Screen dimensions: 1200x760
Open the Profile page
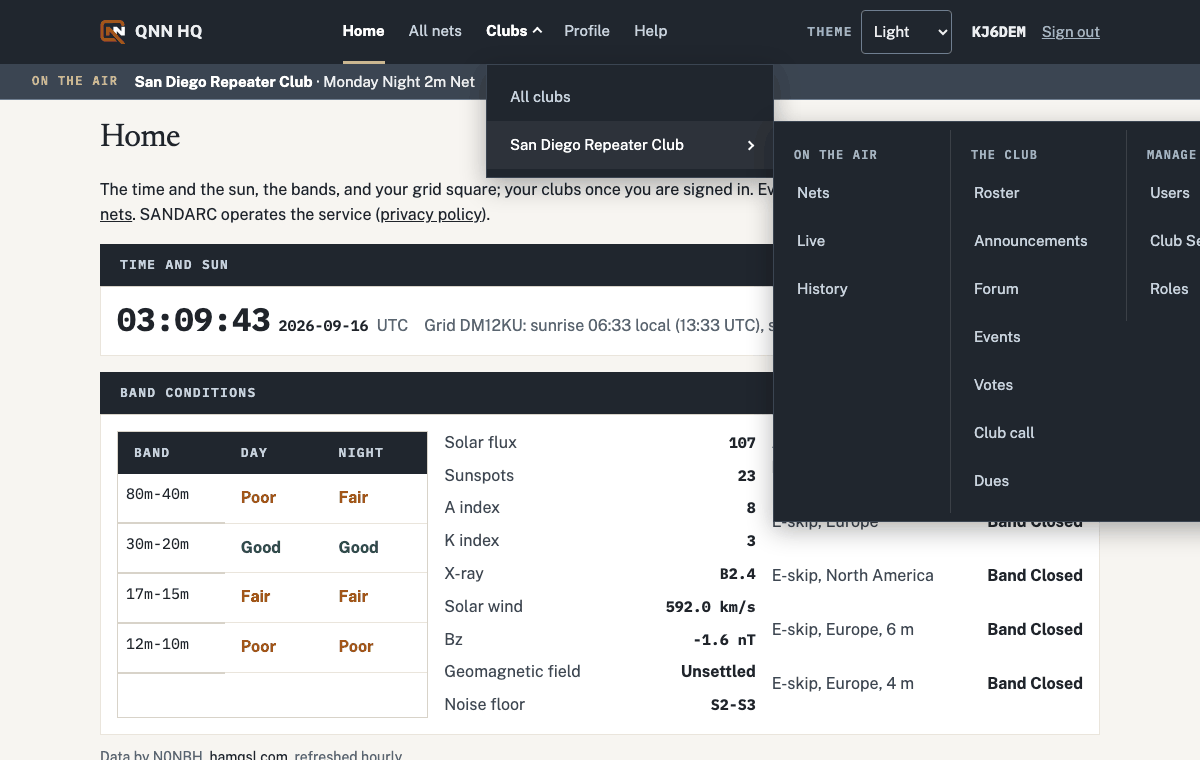point(587,31)
